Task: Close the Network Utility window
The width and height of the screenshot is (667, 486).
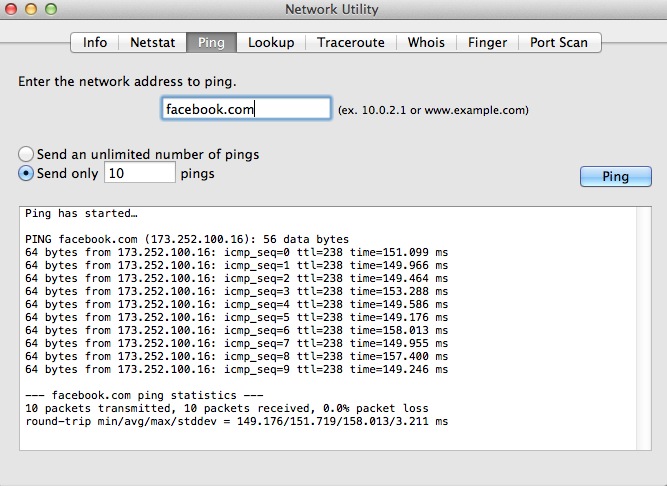Action: (x=14, y=10)
